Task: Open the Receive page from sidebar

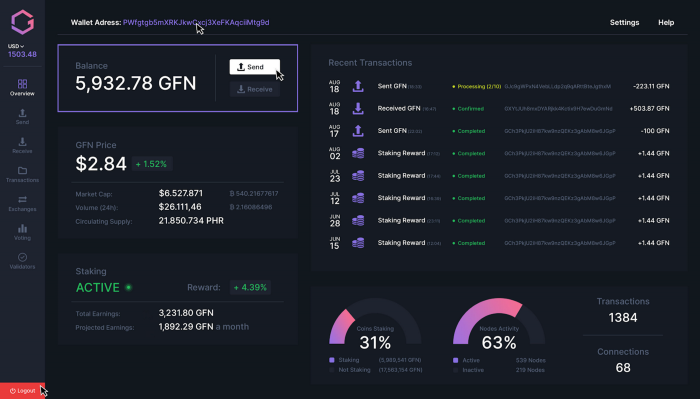Action: (x=22, y=145)
